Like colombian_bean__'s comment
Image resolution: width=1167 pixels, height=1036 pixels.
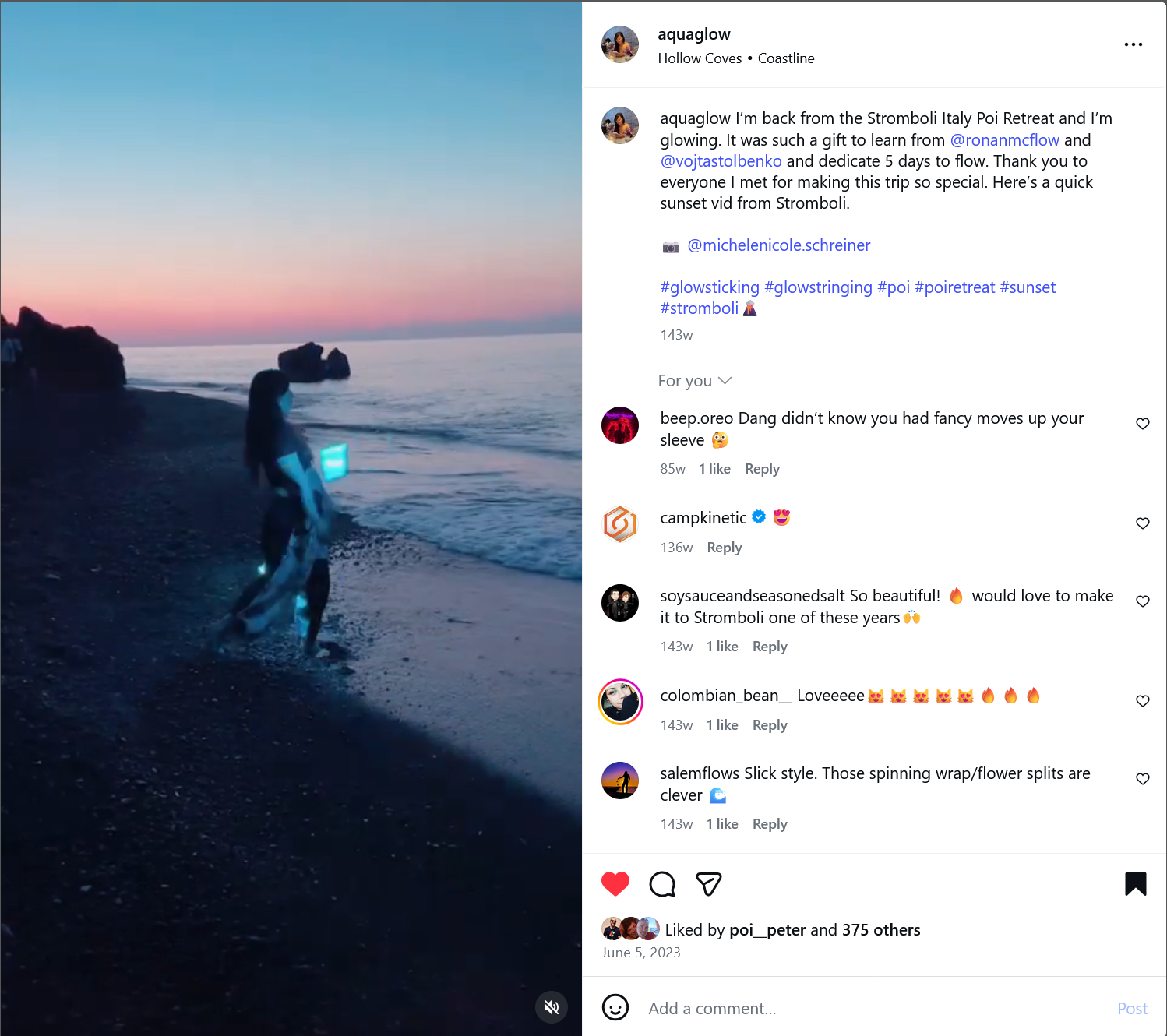pyautogui.click(x=1143, y=701)
